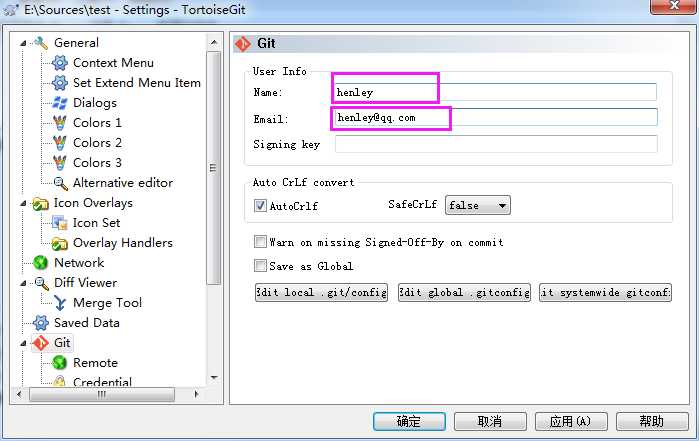The image size is (699, 441).
Task: Click the 帮助 (Help) button
Action: [x=652, y=421]
